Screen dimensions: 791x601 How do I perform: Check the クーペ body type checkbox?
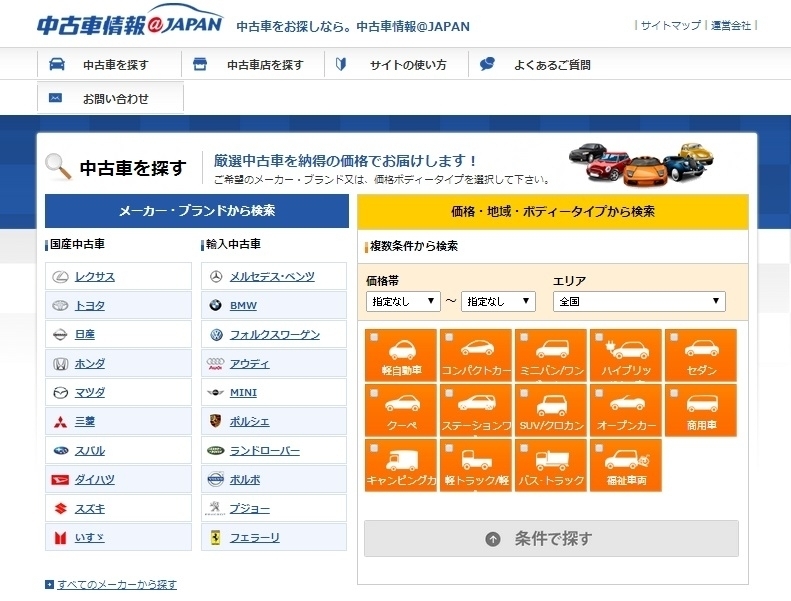(x=374, y=393)
